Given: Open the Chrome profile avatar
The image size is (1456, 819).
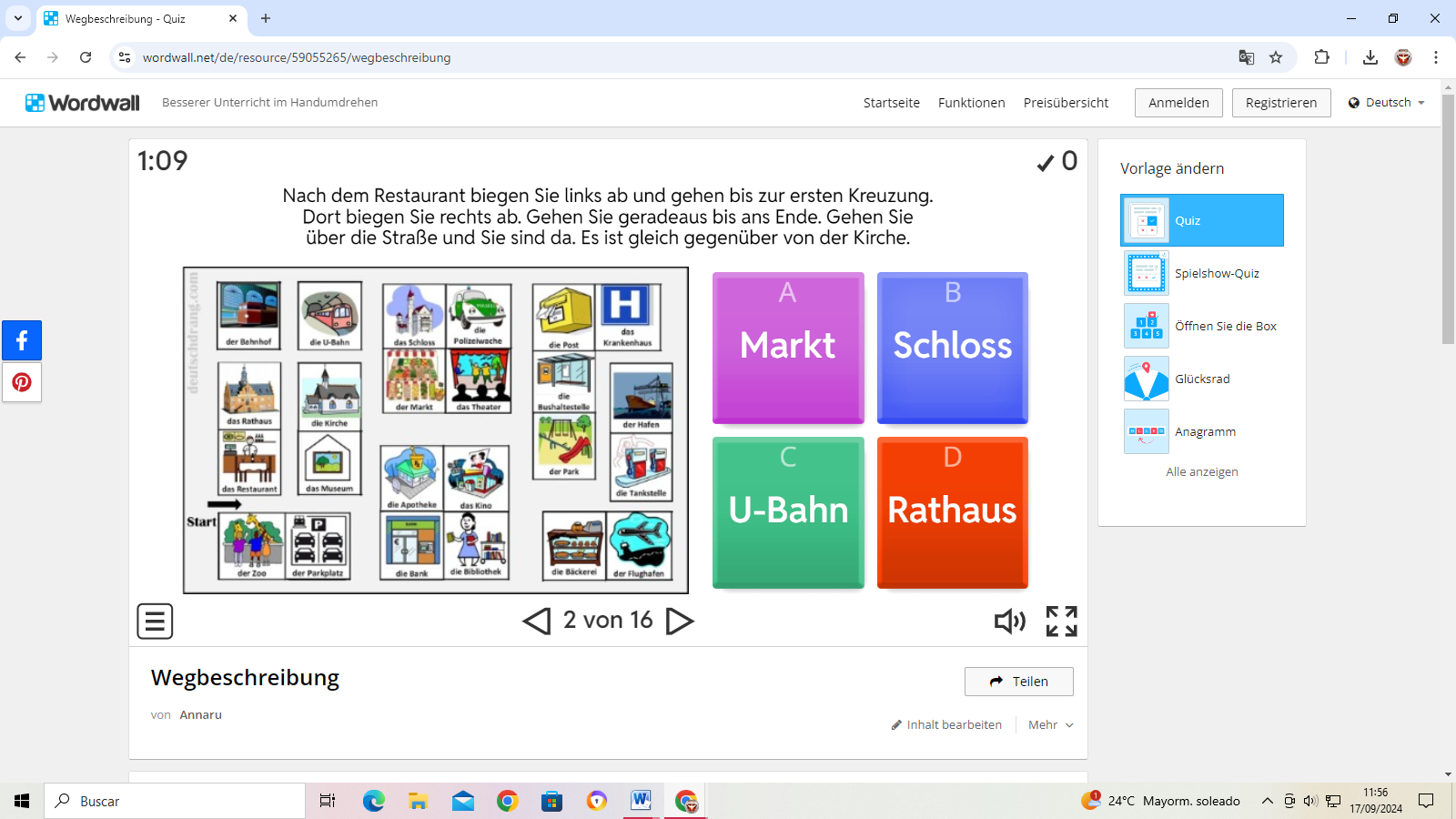Looking at the screenshot, I should (1403, 57).
